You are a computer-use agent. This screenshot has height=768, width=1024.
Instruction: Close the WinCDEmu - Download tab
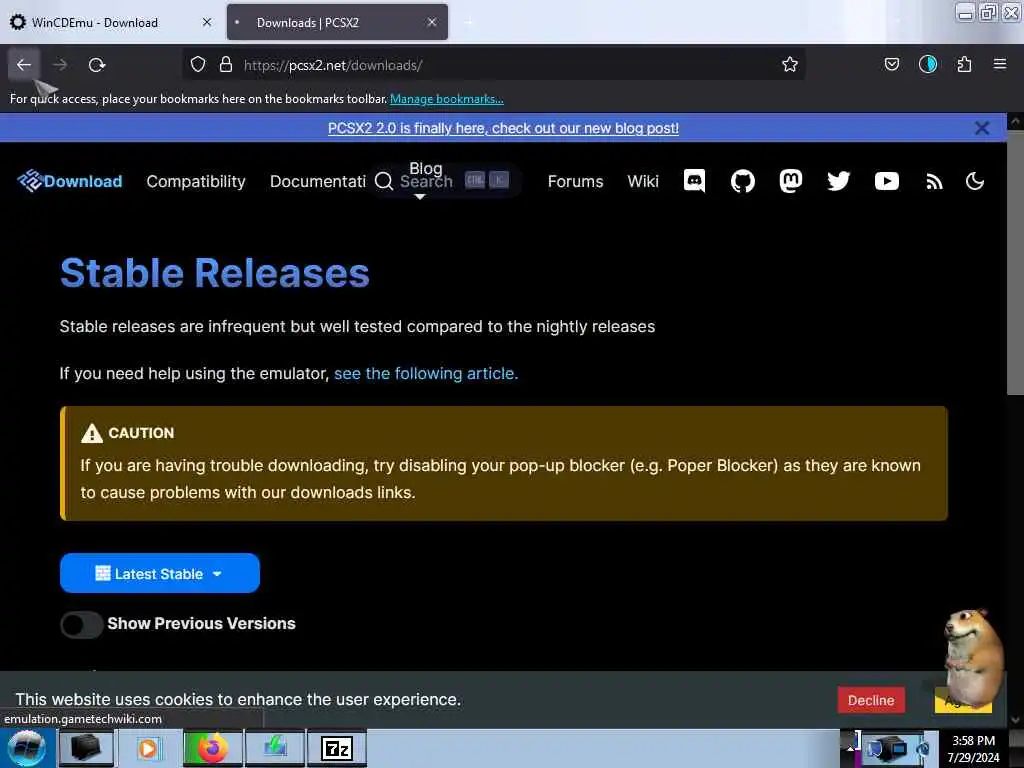tap(207, 22)
